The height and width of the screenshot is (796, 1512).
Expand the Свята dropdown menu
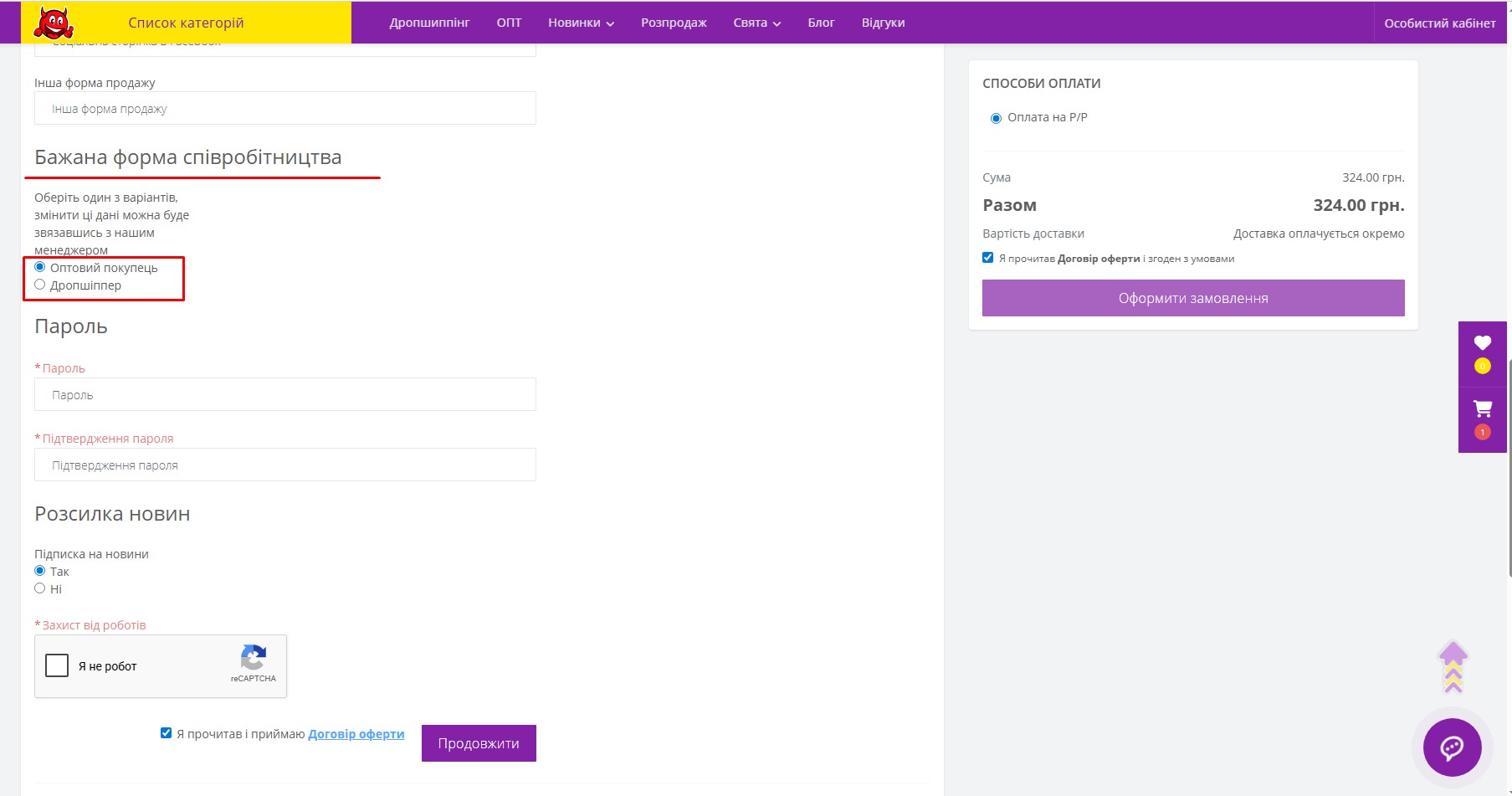(756, 23)
